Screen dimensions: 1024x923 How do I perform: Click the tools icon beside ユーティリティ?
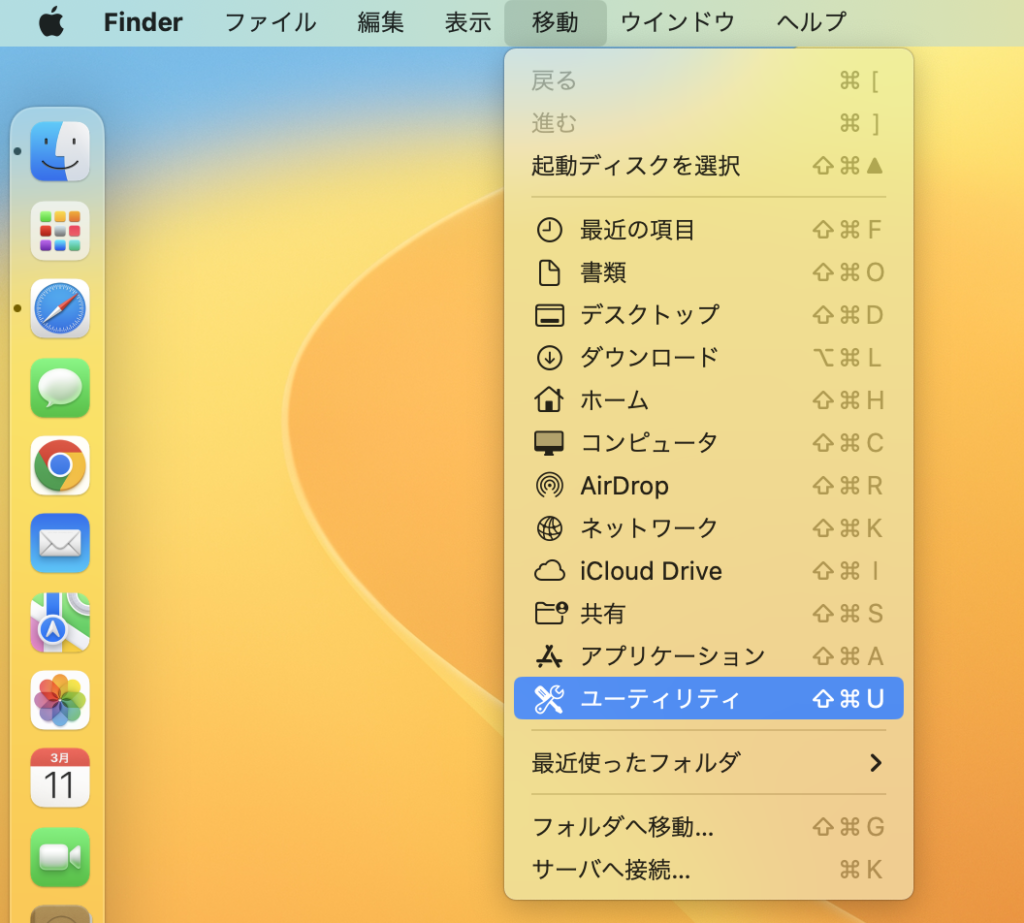[549, 699]
